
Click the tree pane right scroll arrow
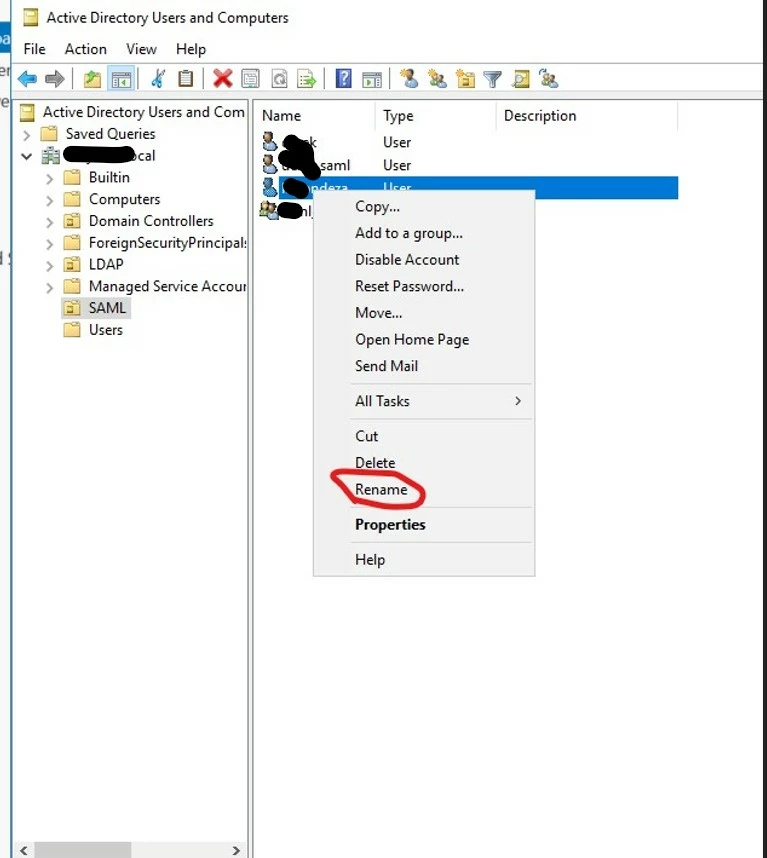click(236, 850)
